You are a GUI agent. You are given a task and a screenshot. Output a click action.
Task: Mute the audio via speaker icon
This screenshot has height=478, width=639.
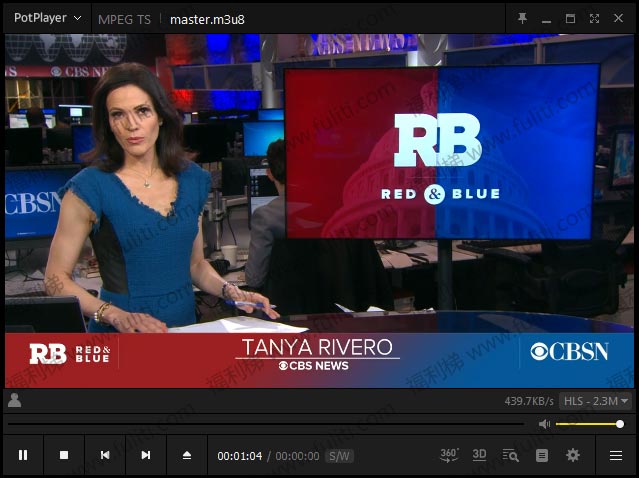[544, 424]
